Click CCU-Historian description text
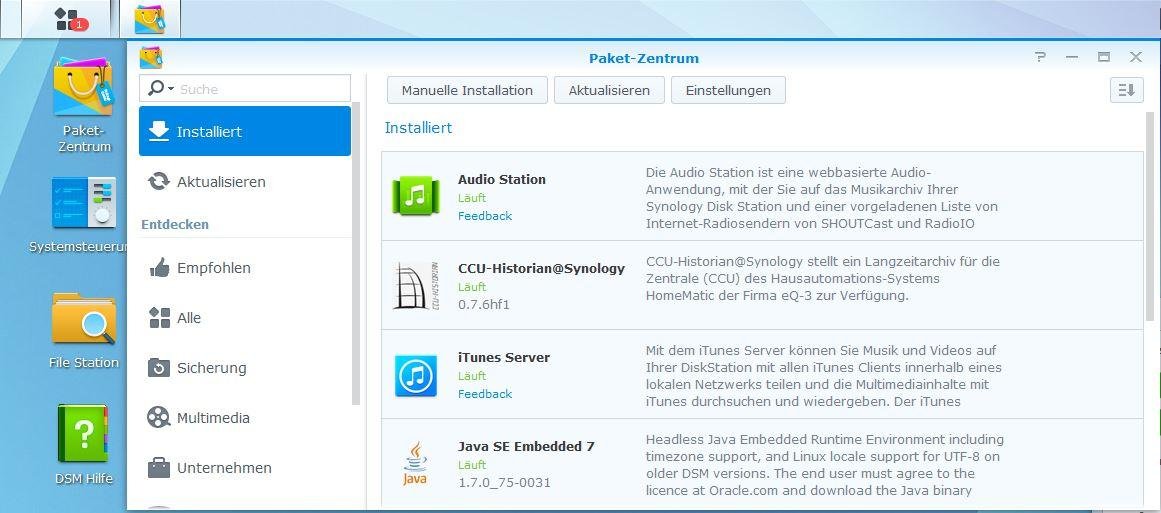This screenshot has height=513, width=1161. tap(823, 278)
